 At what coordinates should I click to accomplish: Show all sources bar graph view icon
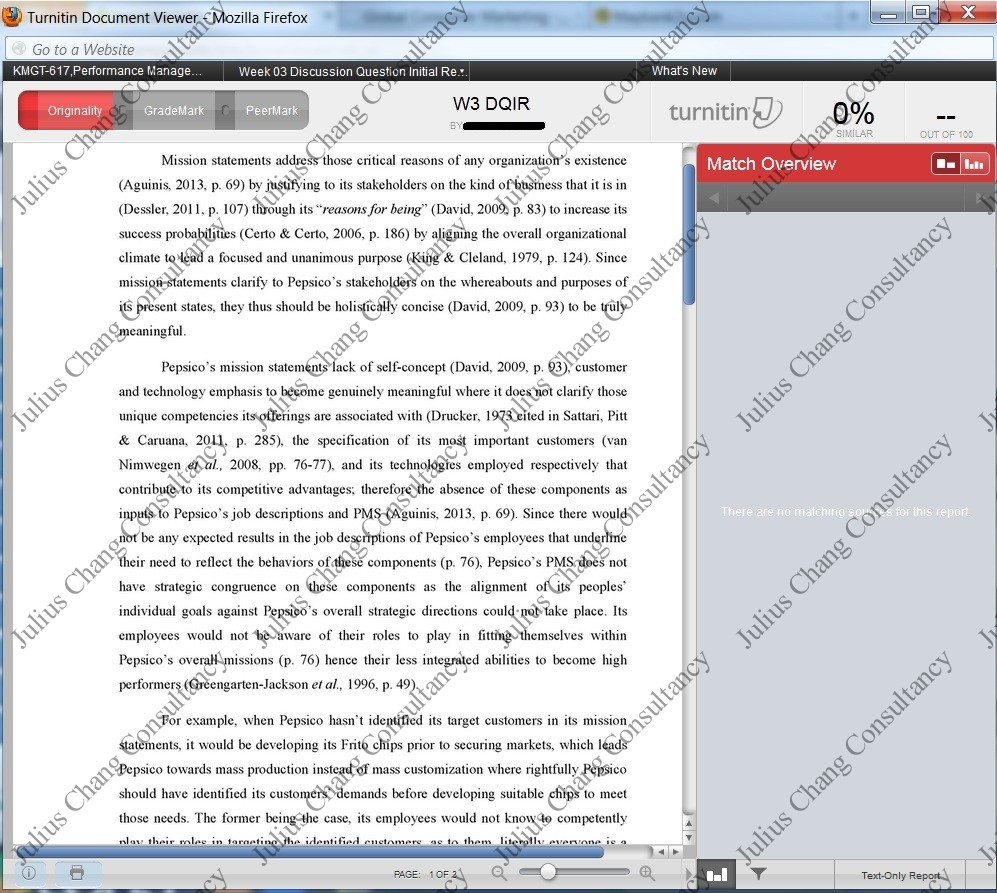coord(974,164)
